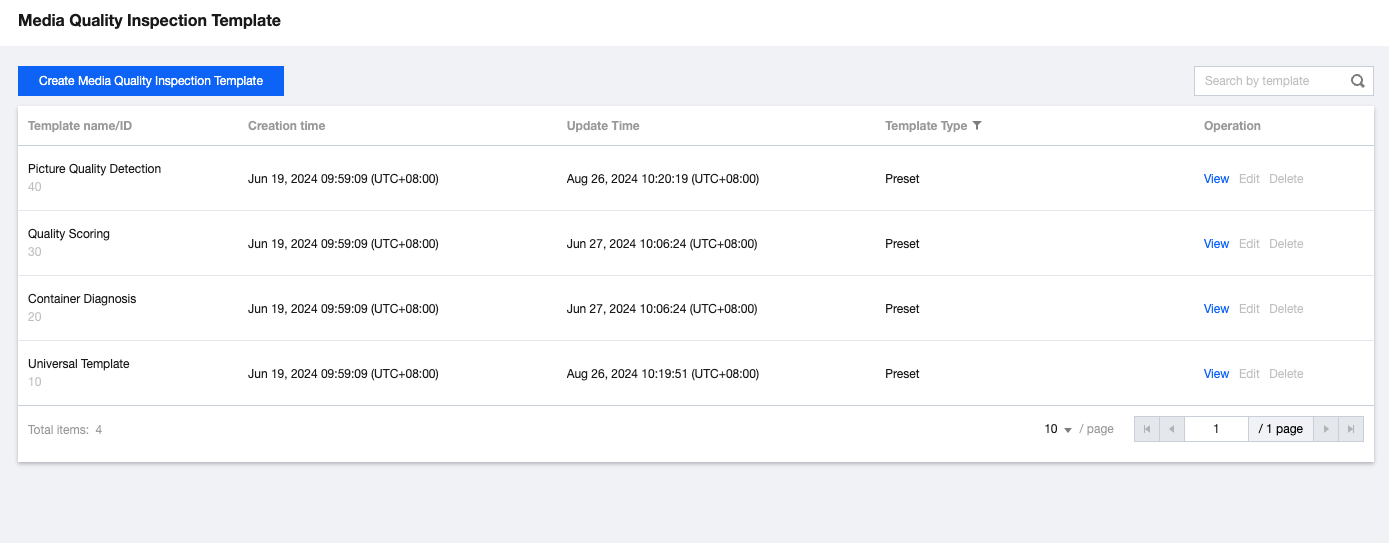Go to the next page arrow

coord(1326,429)
